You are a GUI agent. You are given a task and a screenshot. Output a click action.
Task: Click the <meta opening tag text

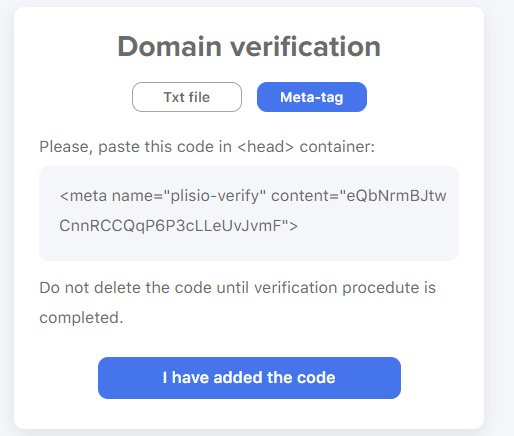(x=83, y=196)
